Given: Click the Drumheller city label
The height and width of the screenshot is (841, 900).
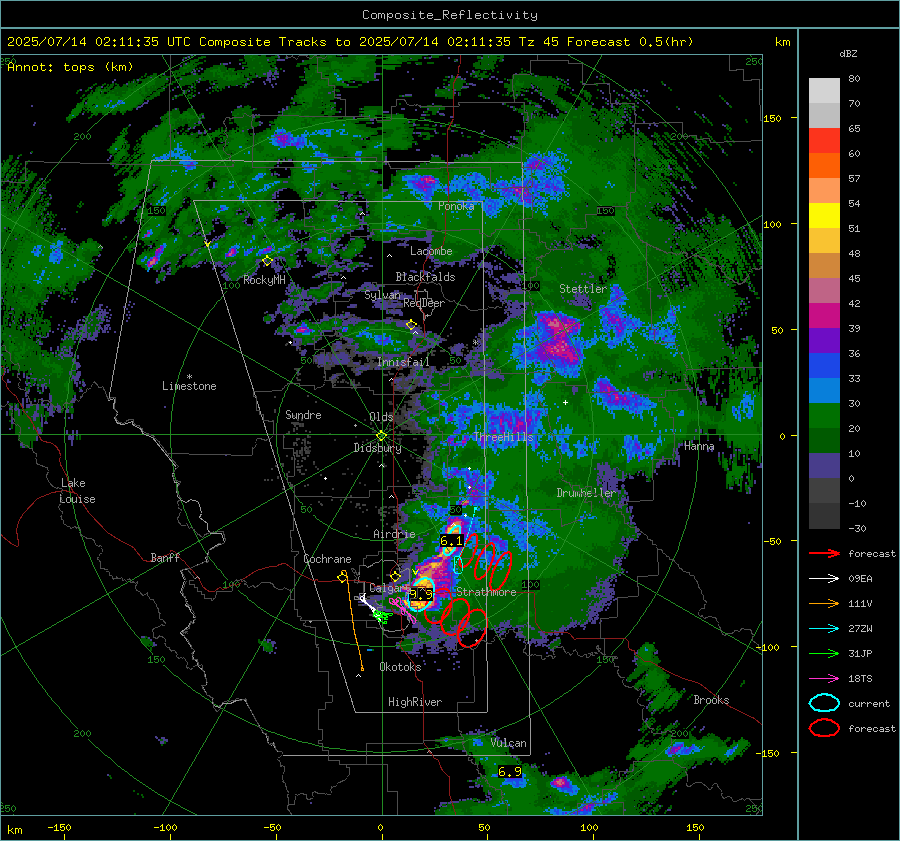Looking at the screenshot, I should point(586,493).
